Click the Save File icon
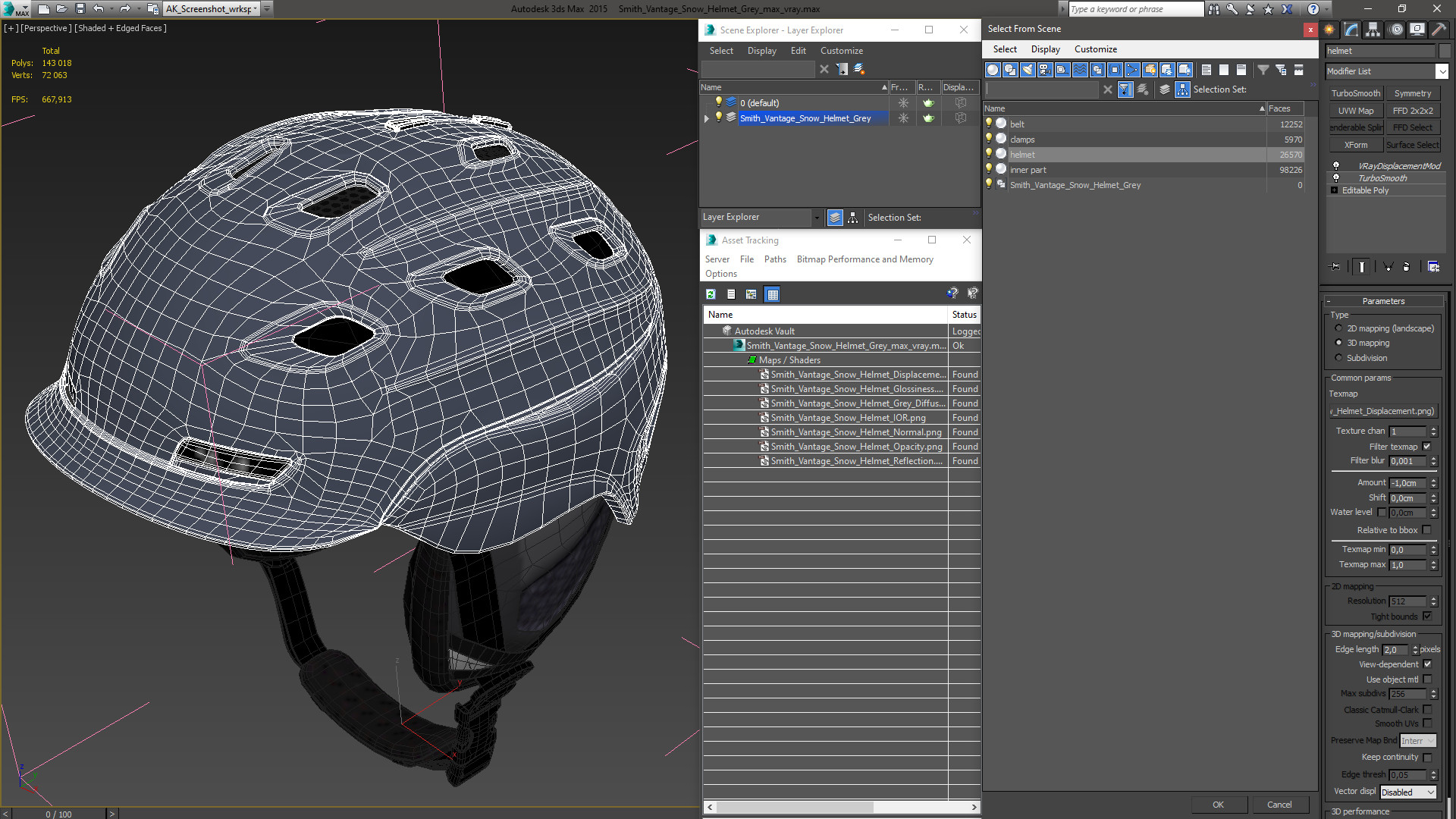This screenshot has height=819, width=1456. click(80, 9)
